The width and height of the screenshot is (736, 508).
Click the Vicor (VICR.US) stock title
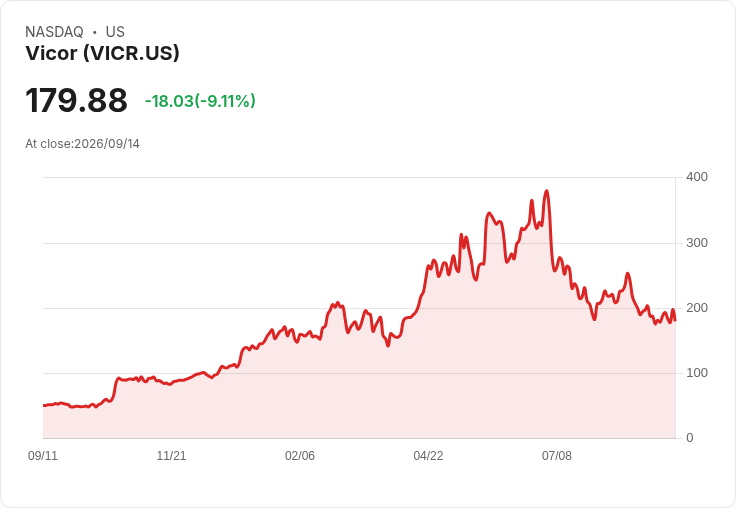(102, 53)
